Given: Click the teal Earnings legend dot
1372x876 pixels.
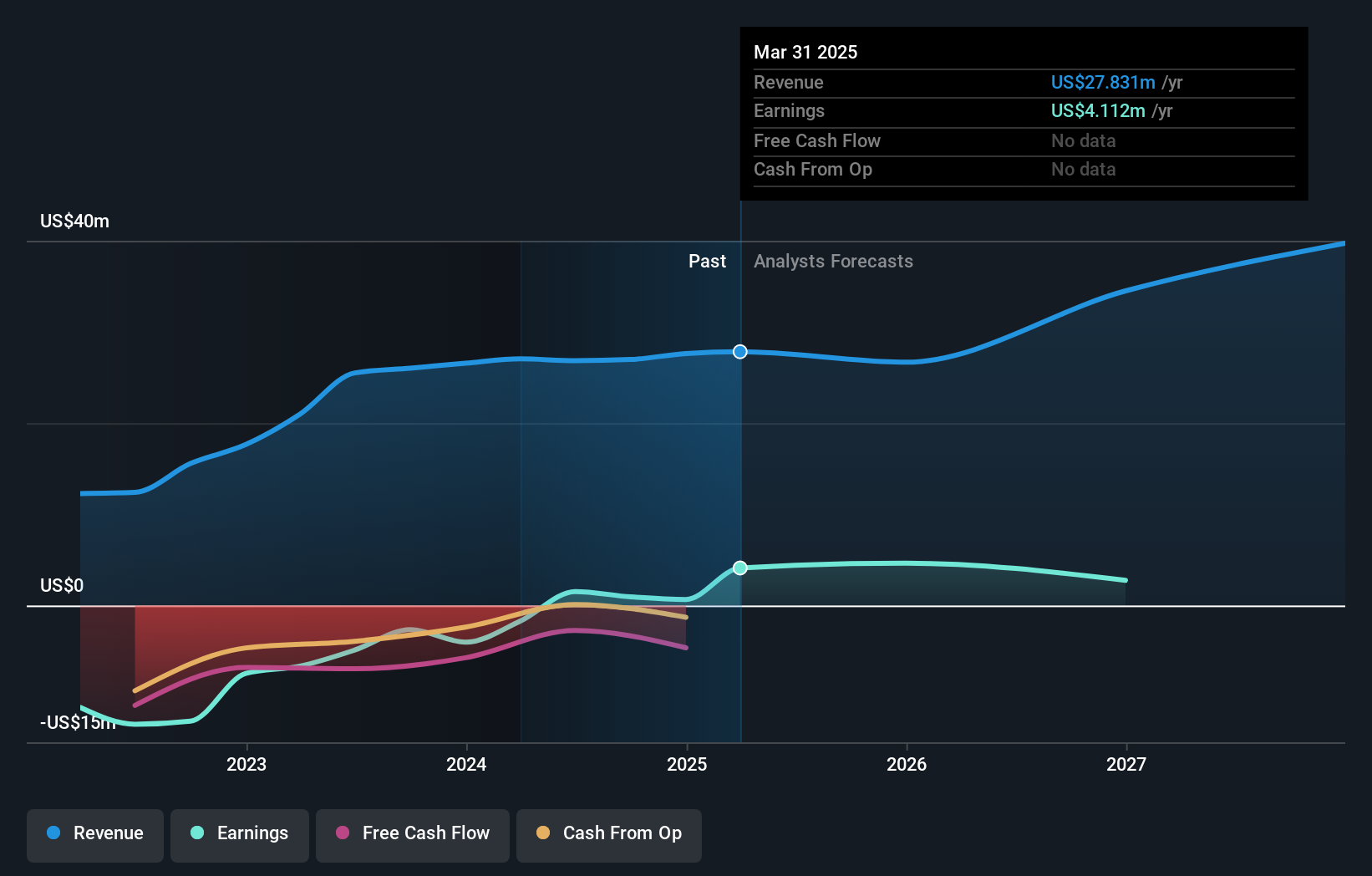Looking at the screenshot, I should tap(197, 833).
